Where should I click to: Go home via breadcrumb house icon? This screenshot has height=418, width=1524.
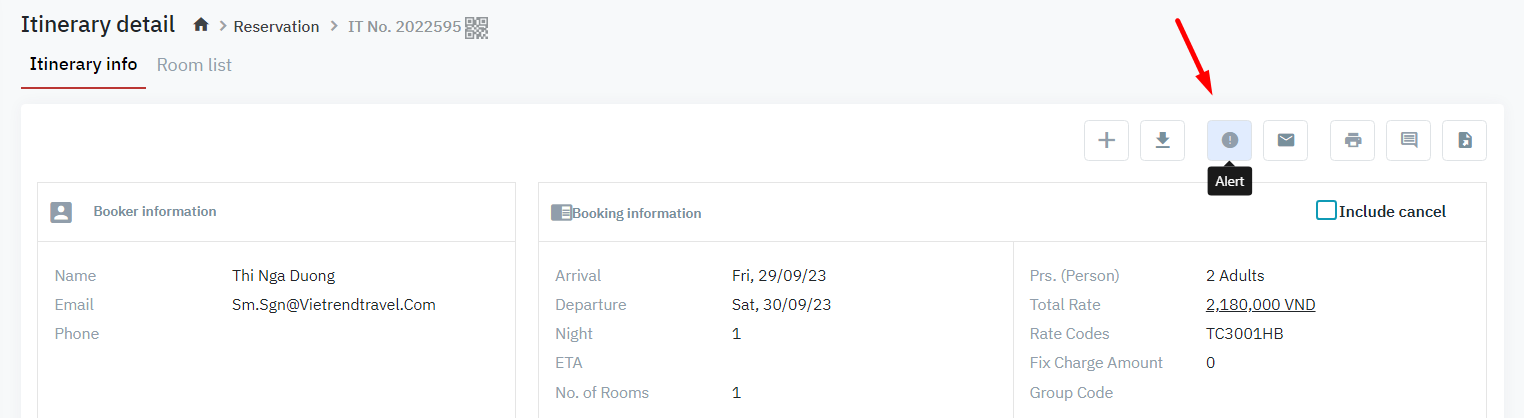pos(200,25)
